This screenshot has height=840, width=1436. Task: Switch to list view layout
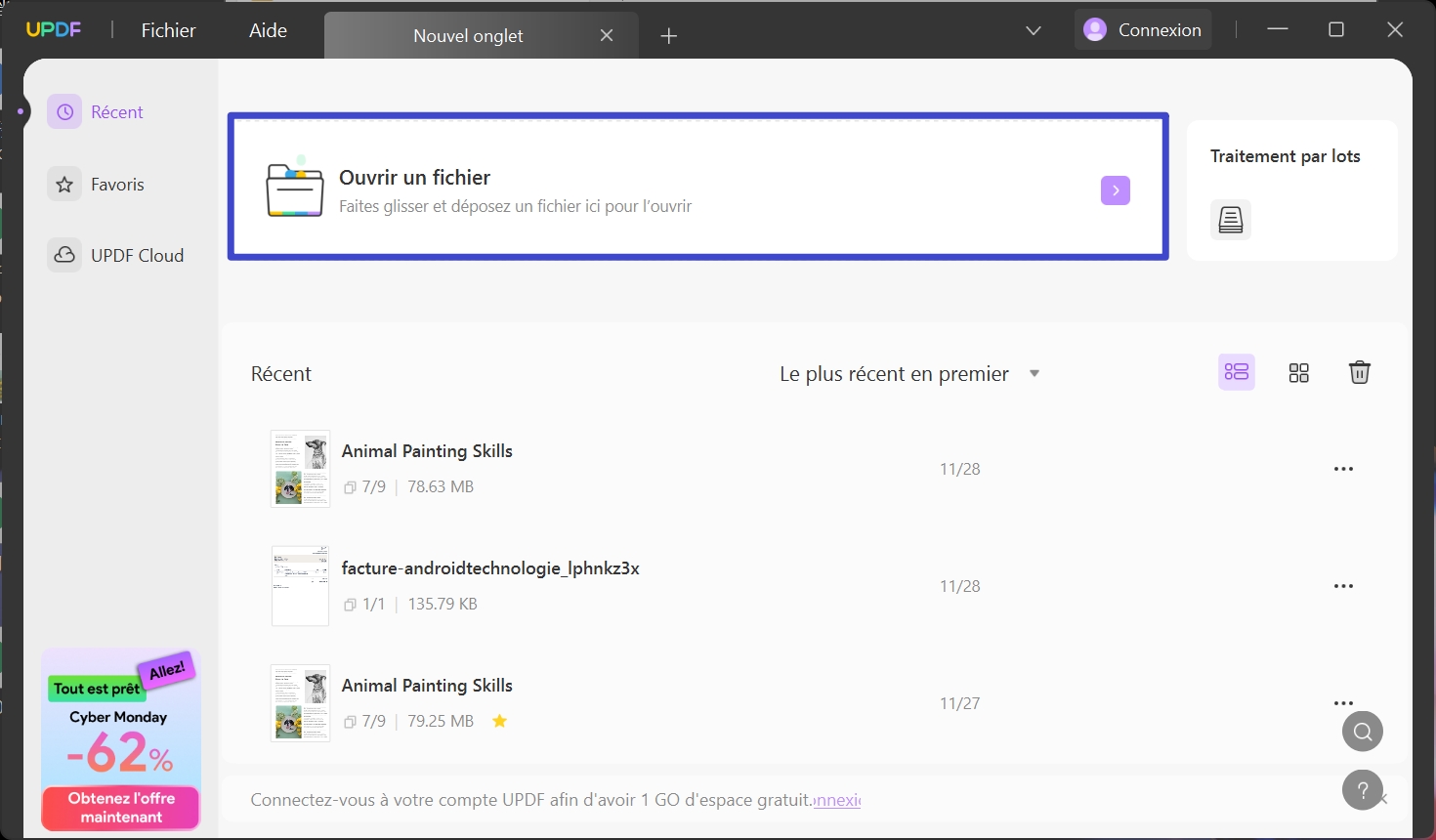1237,372
